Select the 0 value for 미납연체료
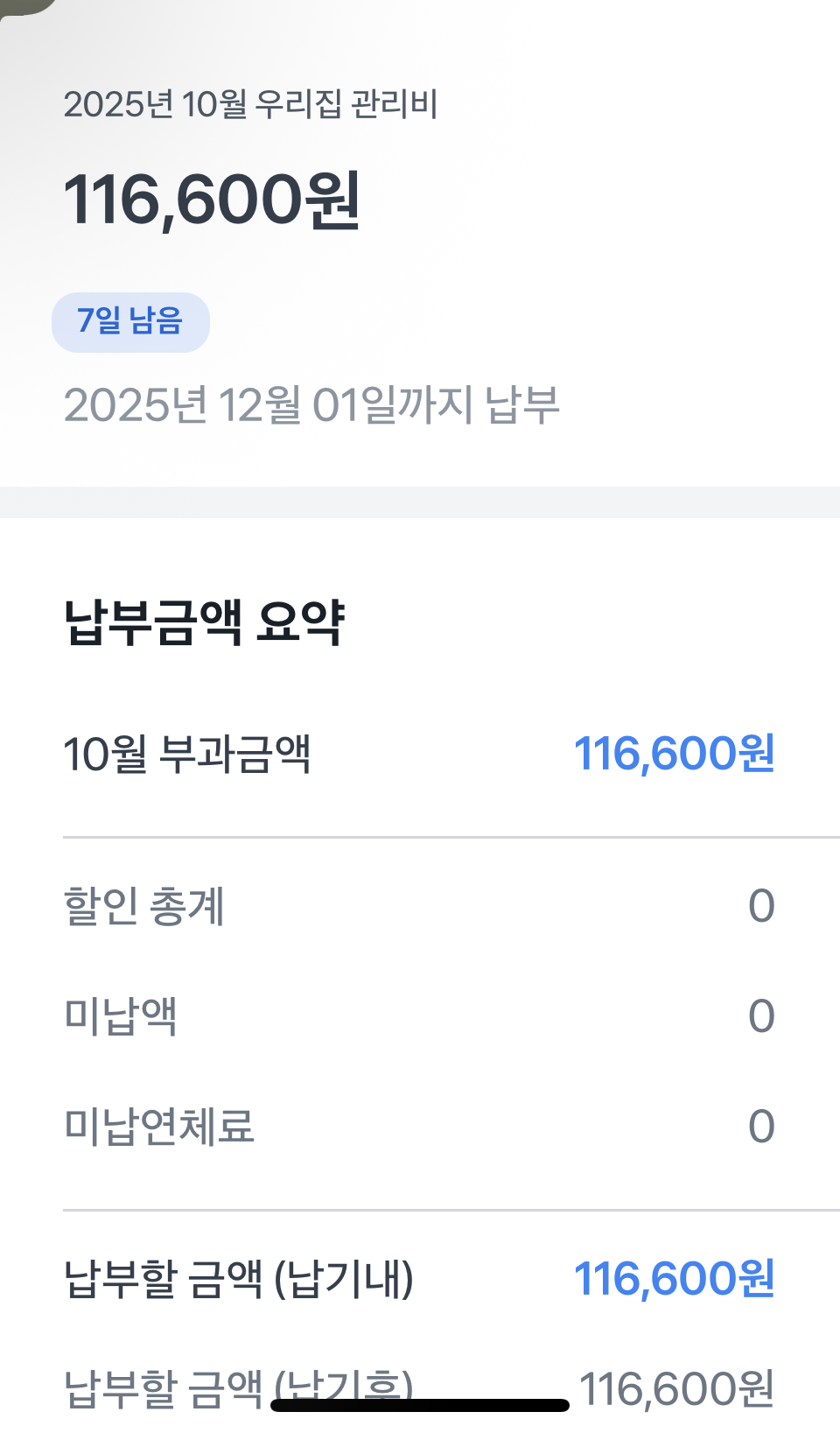This screenshot has width=840, height=1433. [x=761, y=1127]
